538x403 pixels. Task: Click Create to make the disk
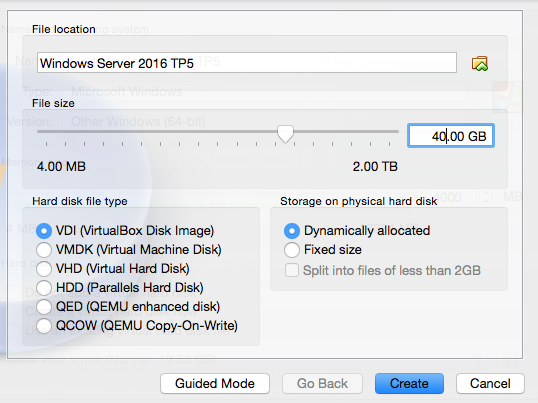pos(409,383)
